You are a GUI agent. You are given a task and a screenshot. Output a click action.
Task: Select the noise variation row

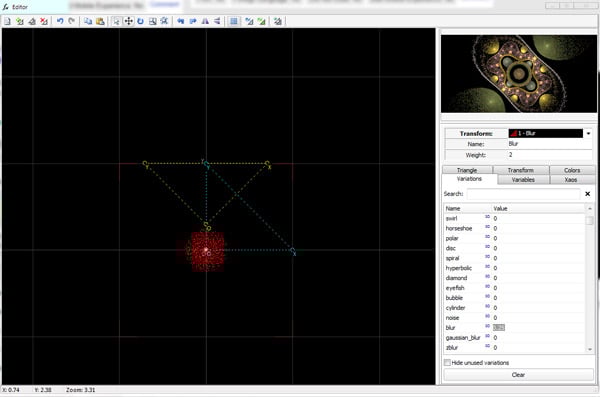point(515,318)
